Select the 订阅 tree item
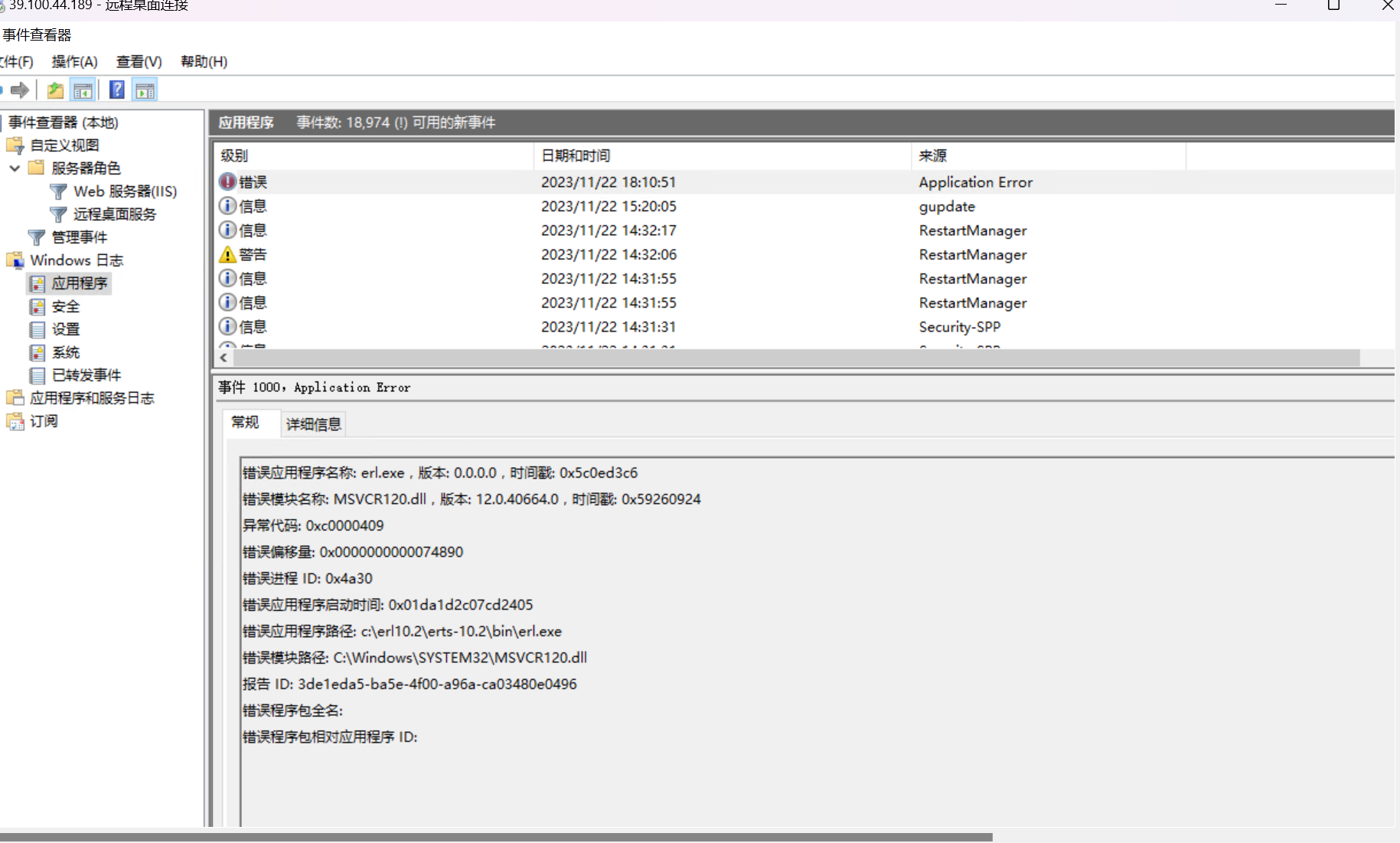Viewport: 1400px width, 843px height. click(44, 421)
